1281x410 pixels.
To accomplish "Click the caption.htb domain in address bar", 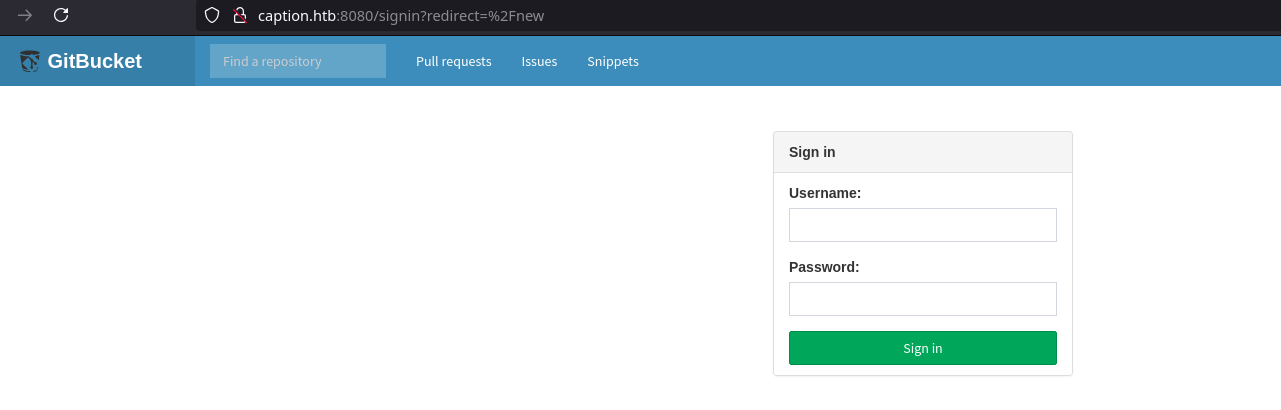I will click(294, 16).
